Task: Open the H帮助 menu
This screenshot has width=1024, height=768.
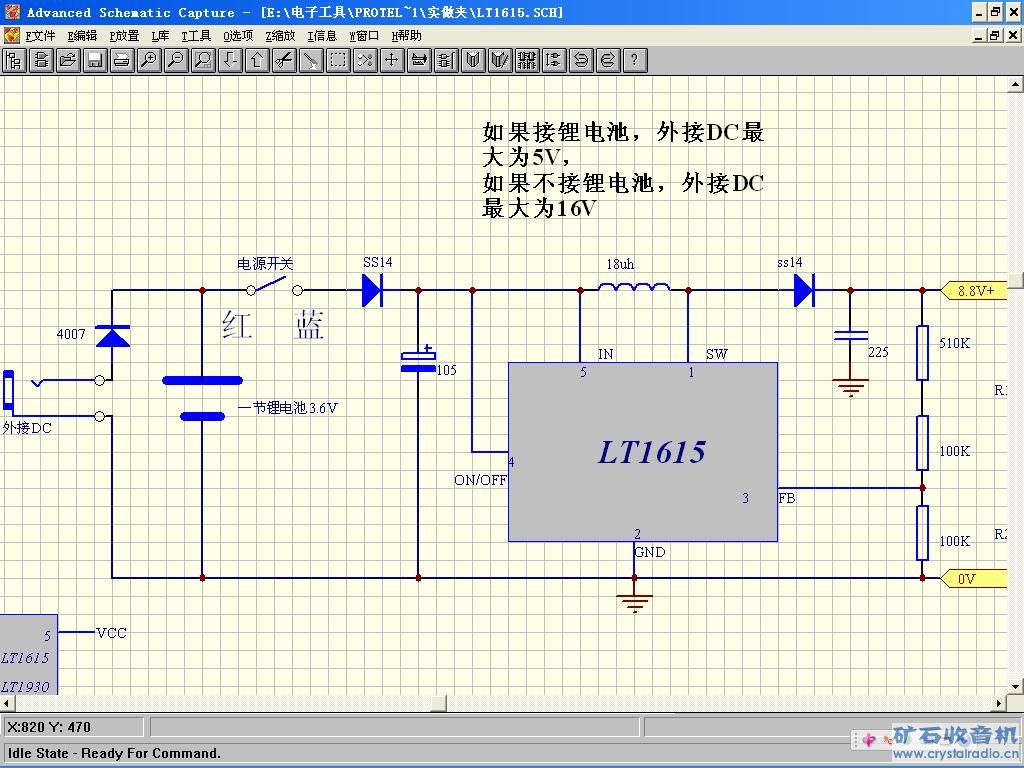Action: [406, 36]
